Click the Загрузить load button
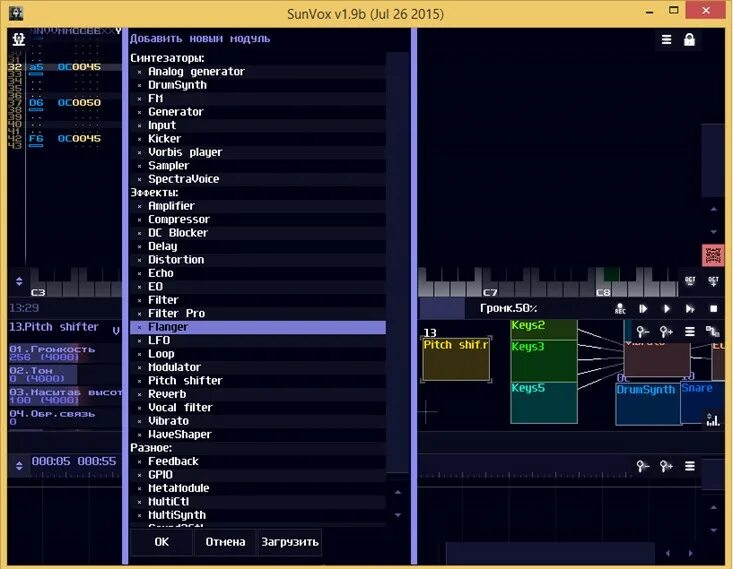 click(x=289, y=542)
